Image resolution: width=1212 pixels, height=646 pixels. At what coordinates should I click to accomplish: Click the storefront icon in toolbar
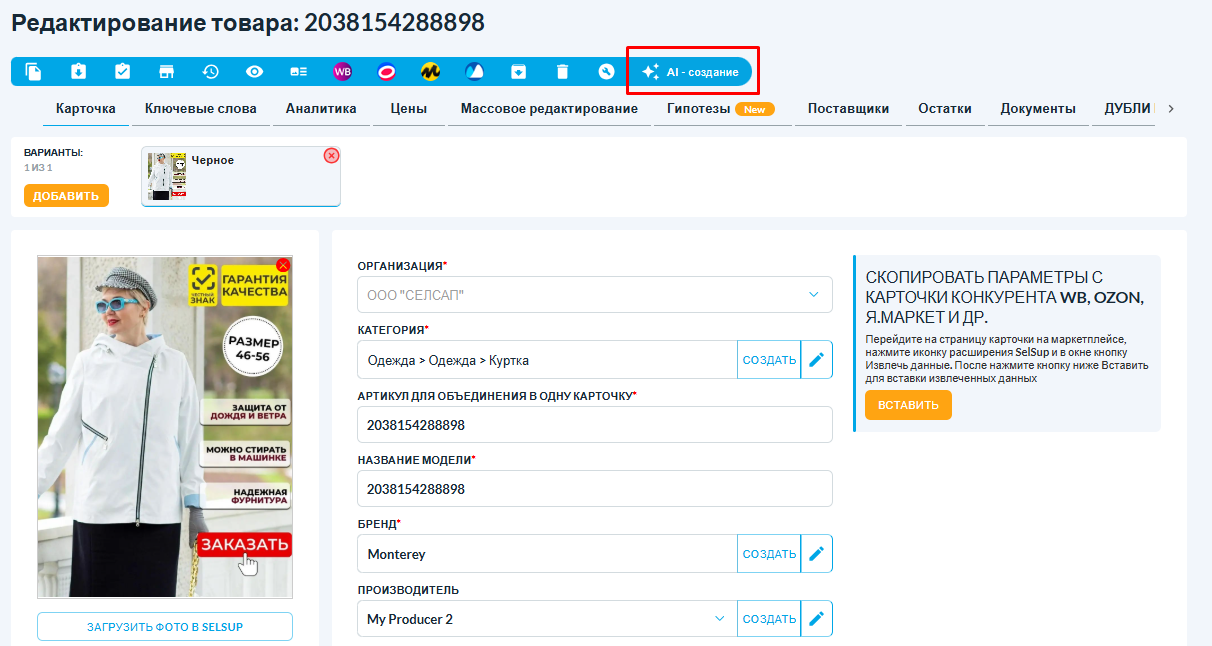click(x=166, y=72)
